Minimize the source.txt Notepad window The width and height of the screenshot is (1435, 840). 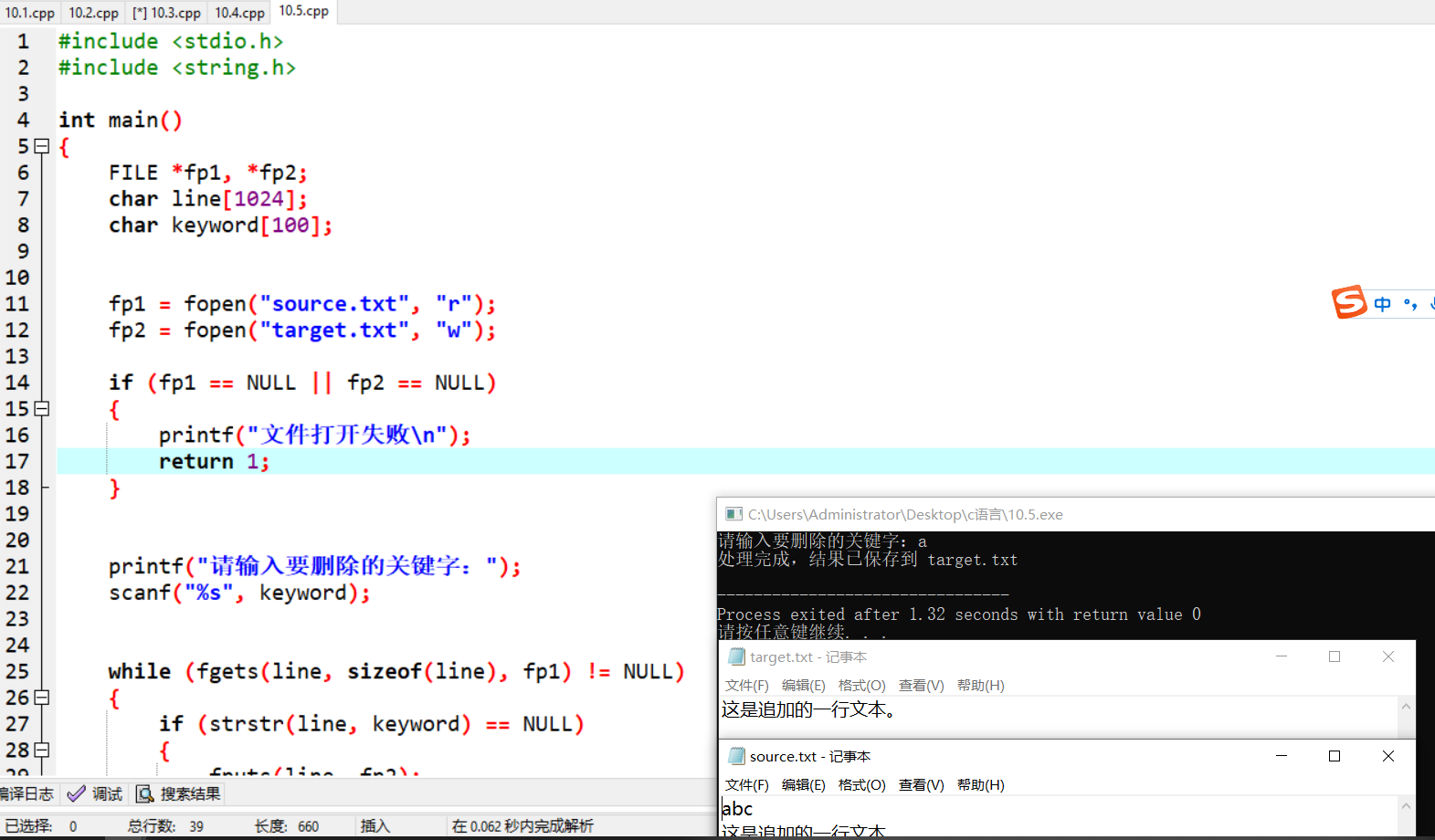click(1282, 756)
